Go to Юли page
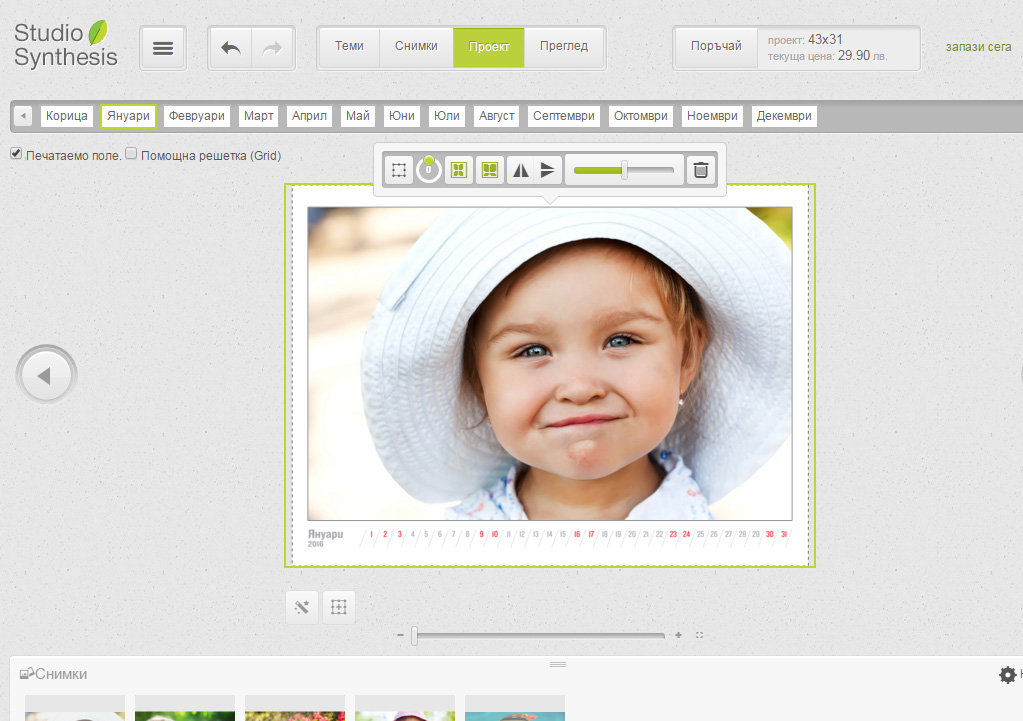The width and height of the screenshot is (1023, 721). point(447,116)
